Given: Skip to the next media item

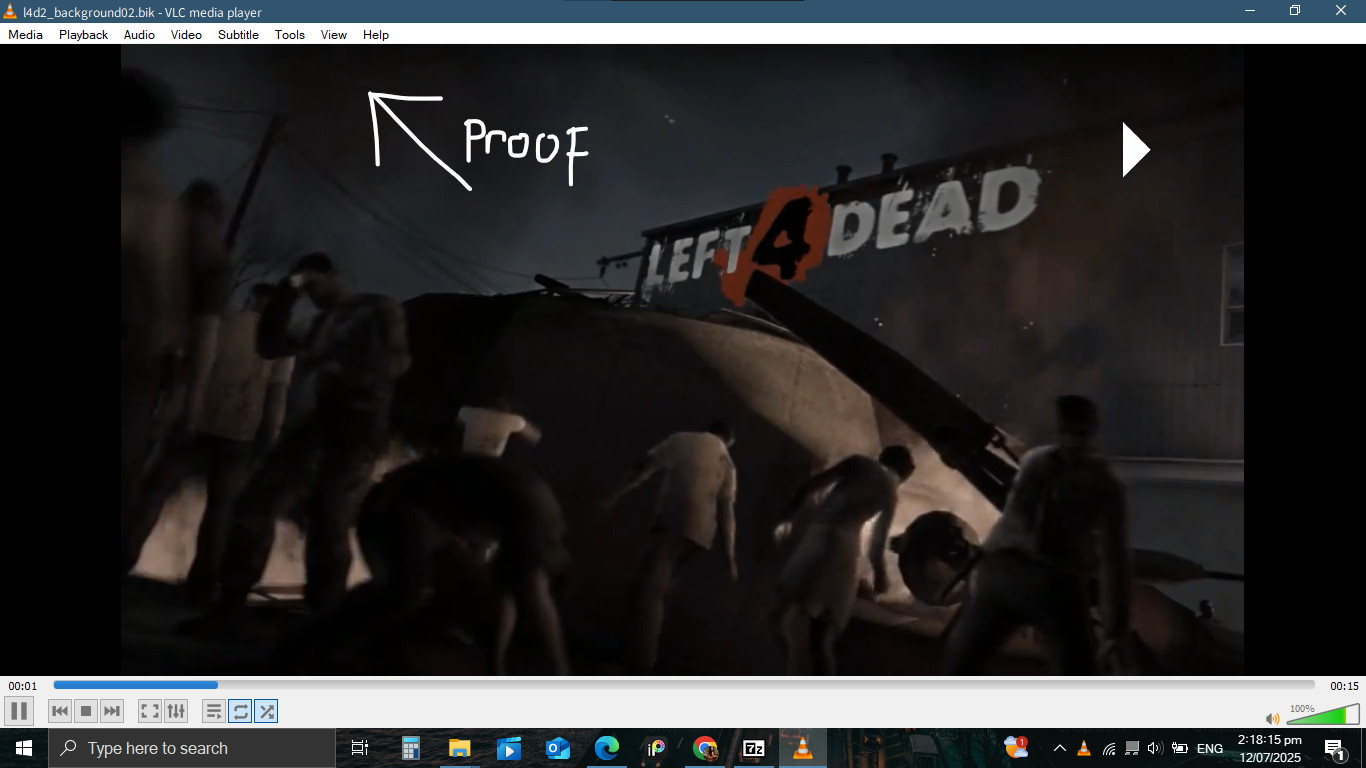Looking at the screenshot, I should (110, 710).
